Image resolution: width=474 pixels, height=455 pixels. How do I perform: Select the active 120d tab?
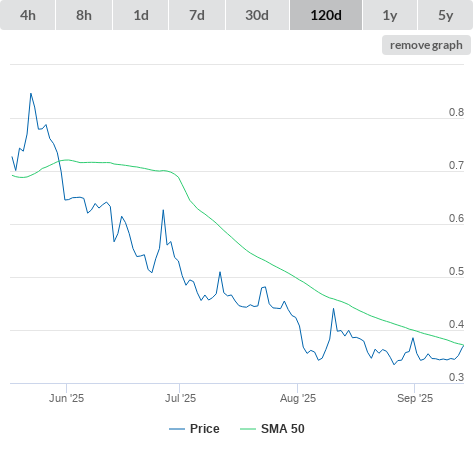coord(326,15)
